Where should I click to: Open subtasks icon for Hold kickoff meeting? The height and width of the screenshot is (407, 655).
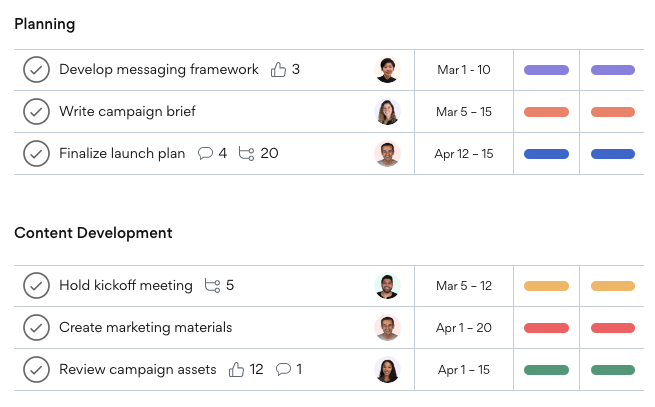(x=212, y=285)
